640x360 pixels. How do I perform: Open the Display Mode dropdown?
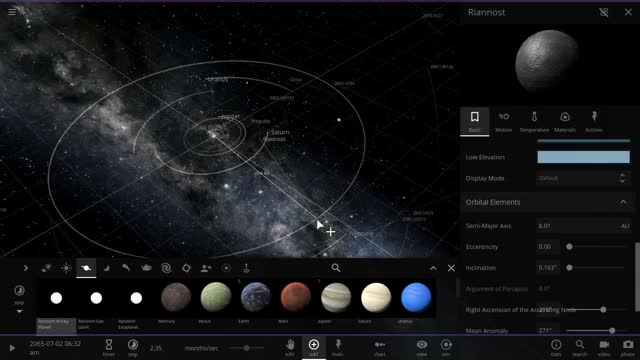tap(583, 178)
